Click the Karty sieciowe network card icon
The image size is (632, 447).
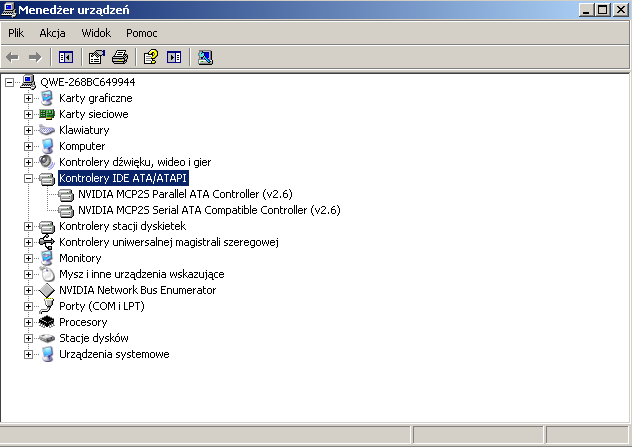[47, 114]
